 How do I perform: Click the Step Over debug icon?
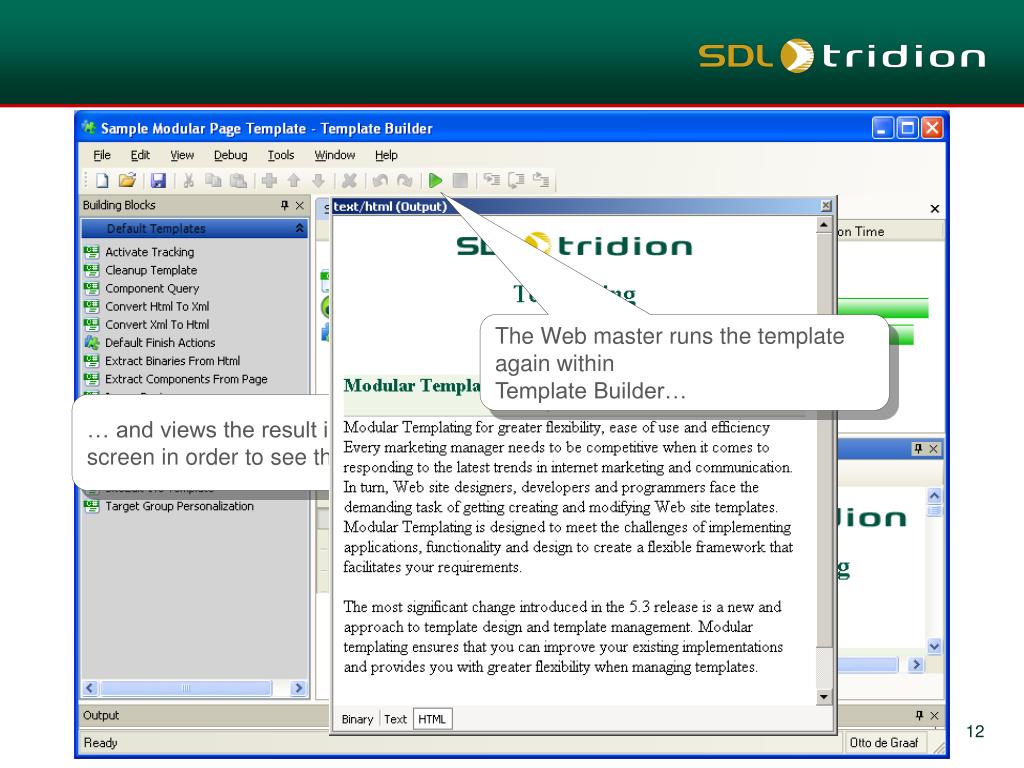pyautogui.click(x=516, y=180)
